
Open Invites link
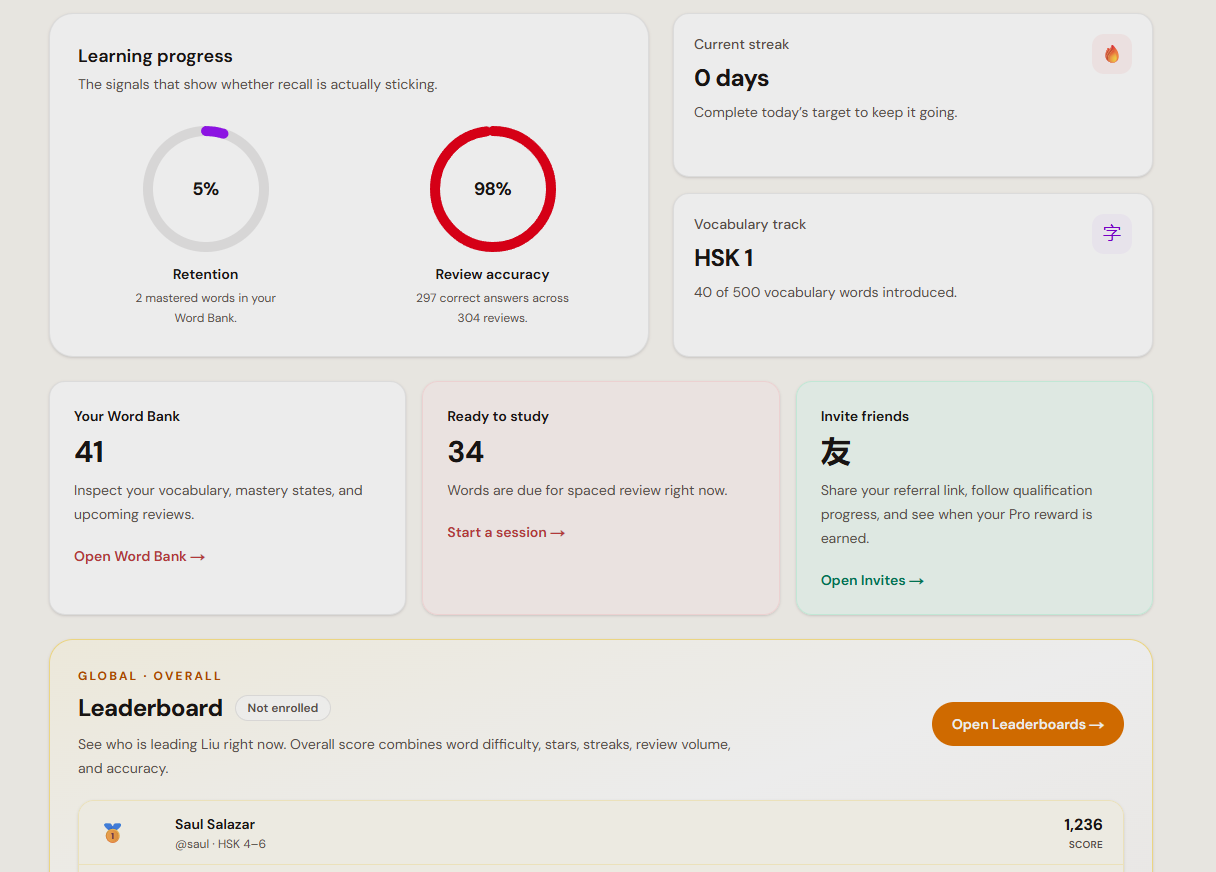[x=872, y=580]
